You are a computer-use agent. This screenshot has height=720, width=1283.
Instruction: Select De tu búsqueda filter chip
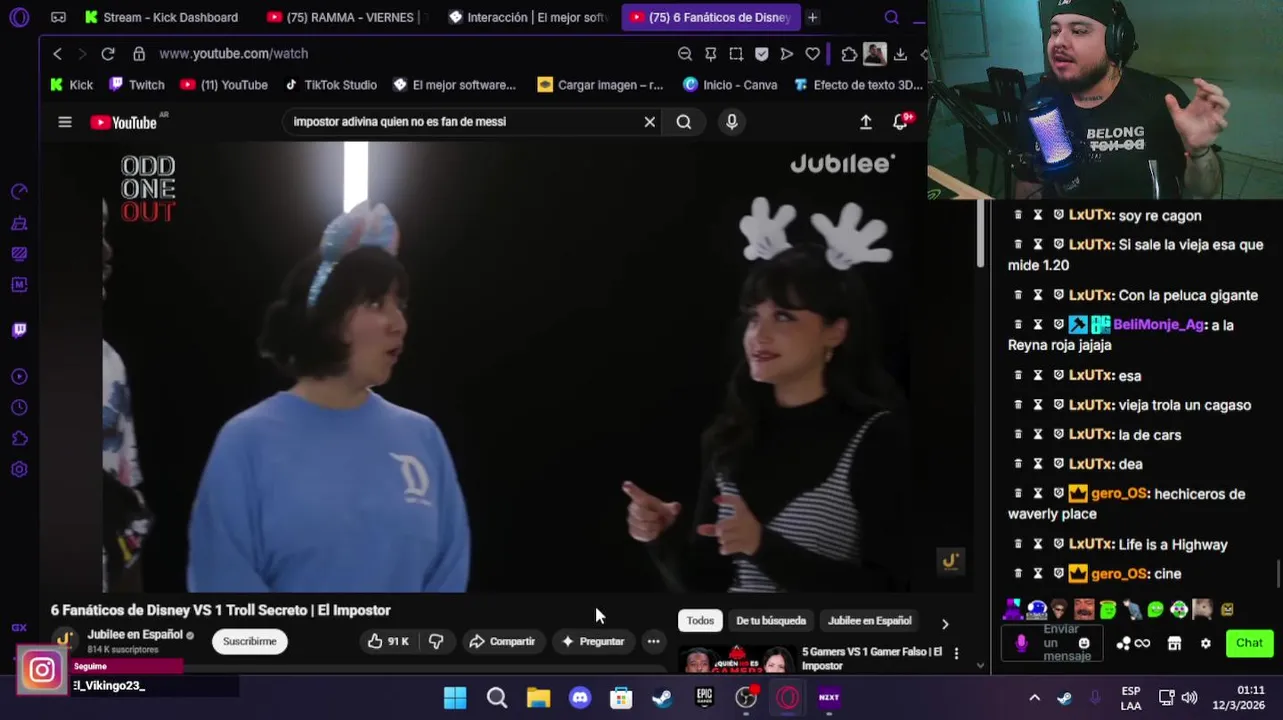pos(771,621)
